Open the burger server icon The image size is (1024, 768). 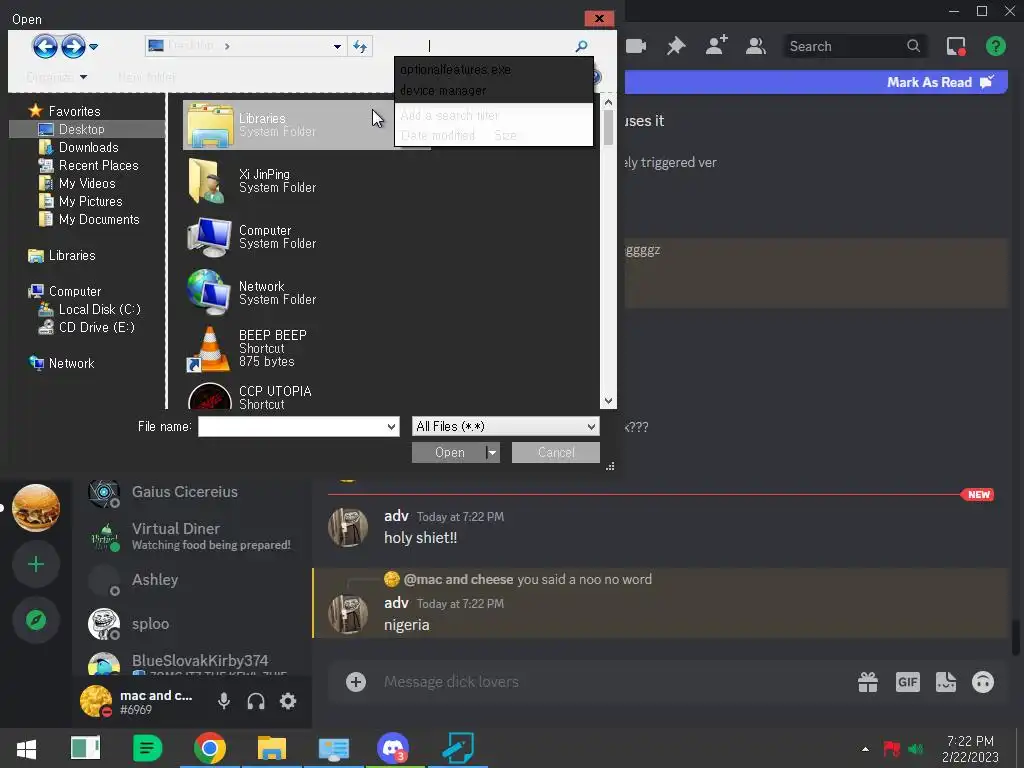36,508
